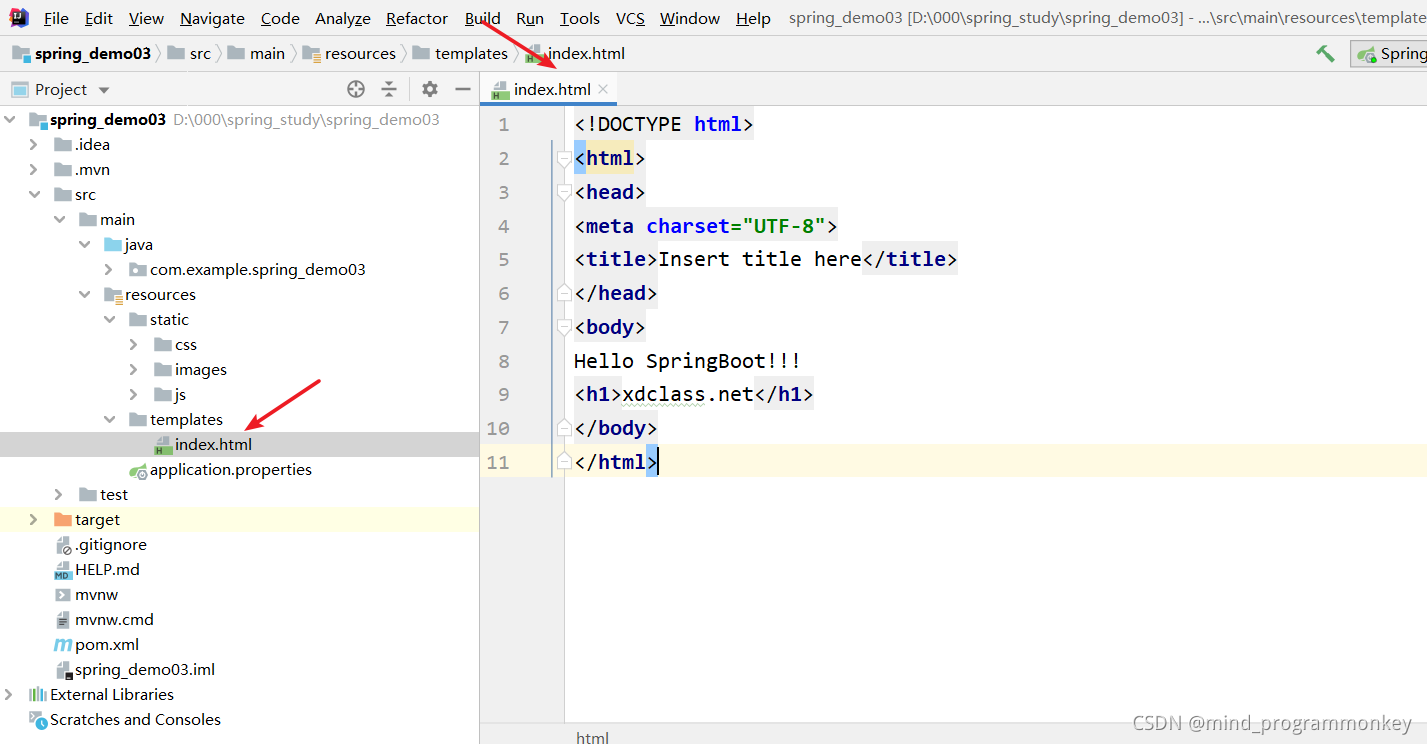This screenshot has height=744, width=1427.
Task: Select Scratches and Consoles node
Action: pos(135,719)
